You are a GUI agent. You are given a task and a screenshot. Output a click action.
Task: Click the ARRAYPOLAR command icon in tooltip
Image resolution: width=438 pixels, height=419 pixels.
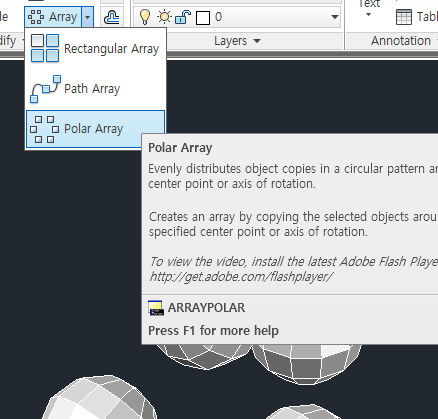point(156,308)
